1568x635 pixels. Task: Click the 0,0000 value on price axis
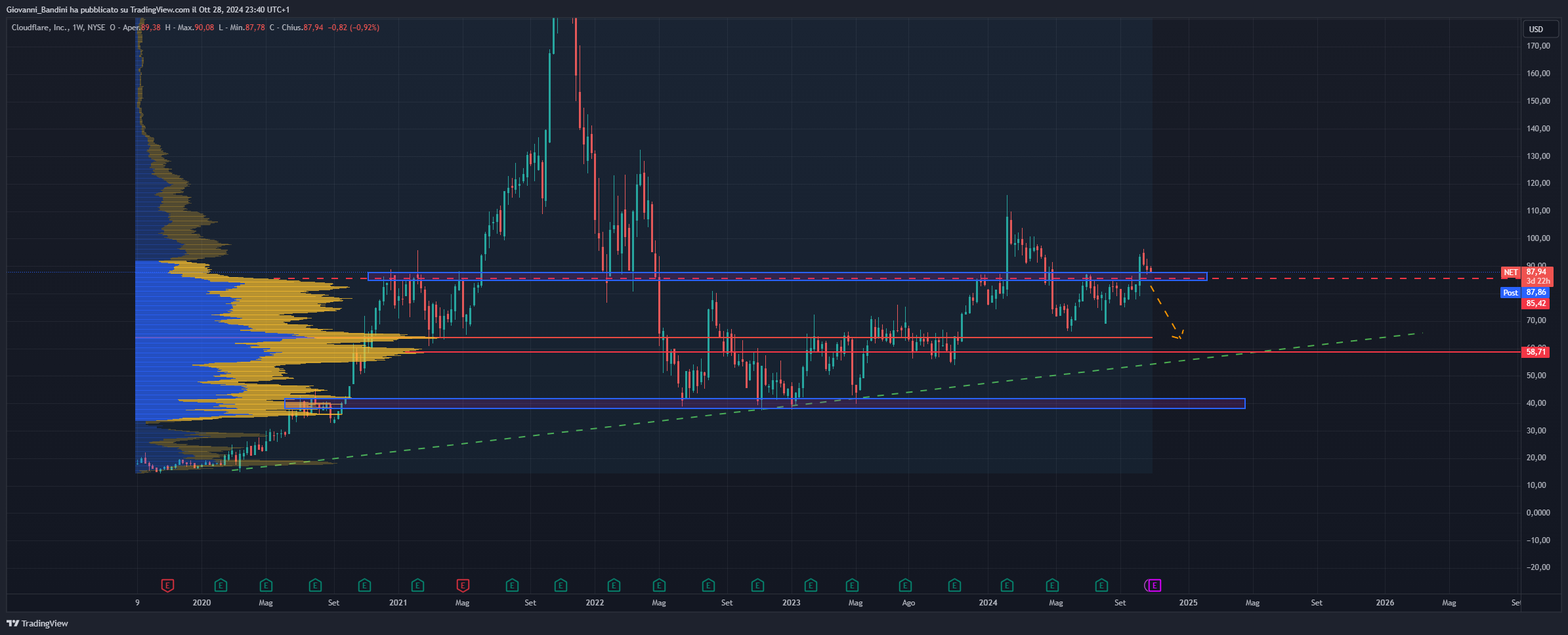point(1538,513)
